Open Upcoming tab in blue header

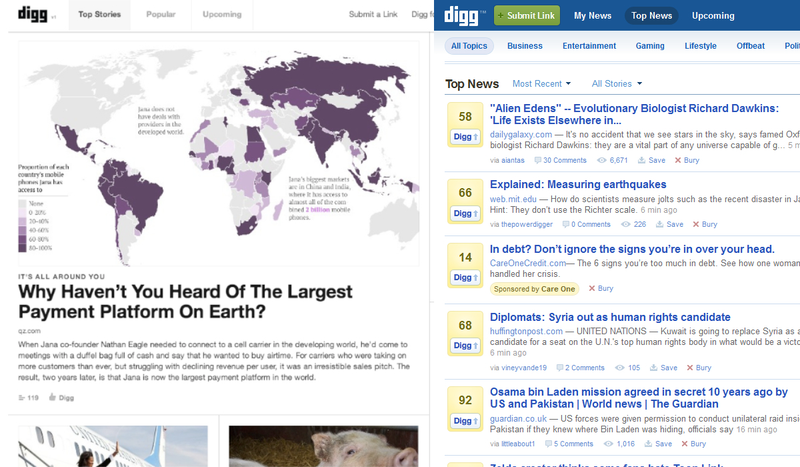(x=713, y=16)
